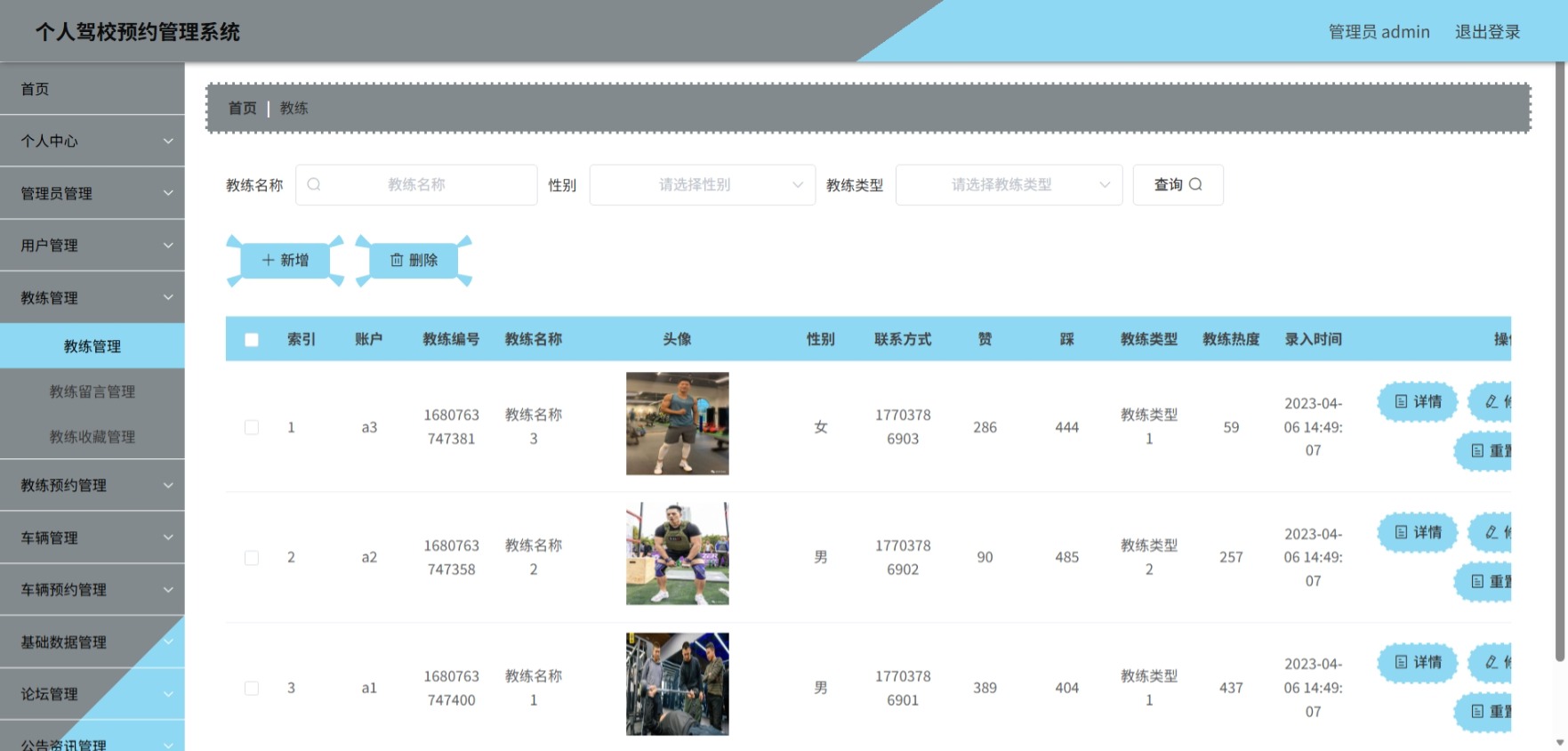Screen dimensions: 1568x751
Task: Click the avatar photo of coach a1
Action: click(x=677, y=684)
